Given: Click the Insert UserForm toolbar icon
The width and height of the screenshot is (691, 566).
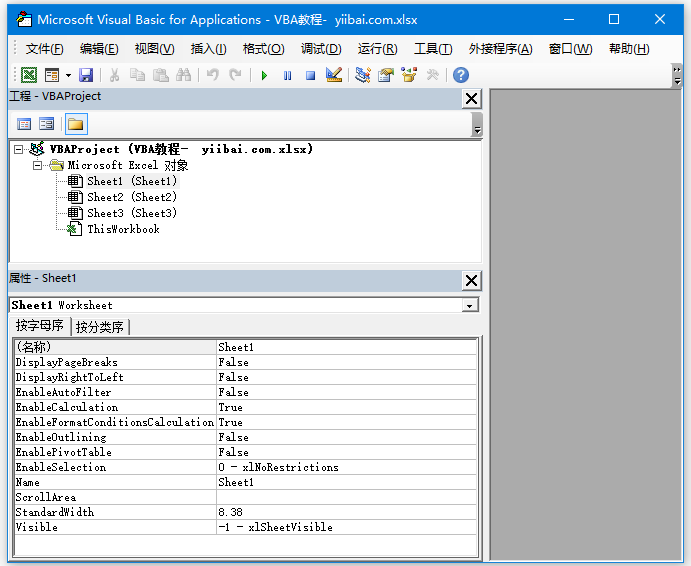Looking at the screenshot, I should (52, 75).
